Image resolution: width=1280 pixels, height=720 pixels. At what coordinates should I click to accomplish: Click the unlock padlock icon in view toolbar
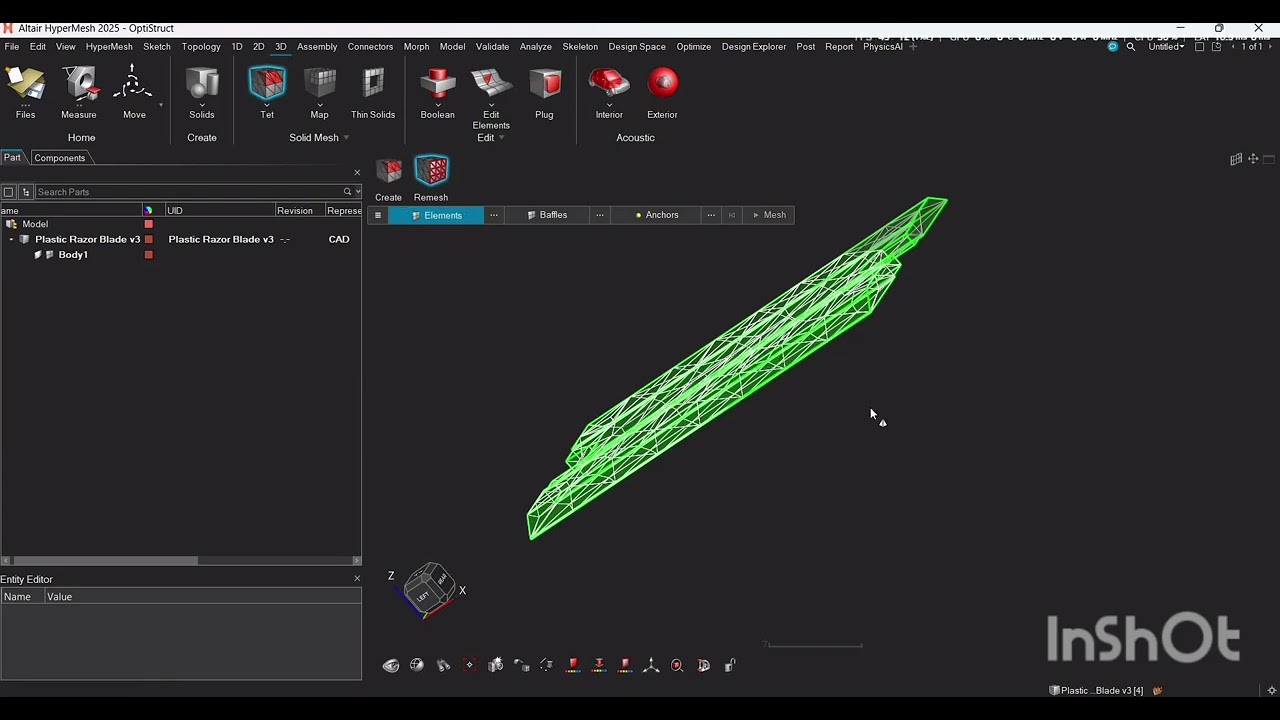[729, 666]
